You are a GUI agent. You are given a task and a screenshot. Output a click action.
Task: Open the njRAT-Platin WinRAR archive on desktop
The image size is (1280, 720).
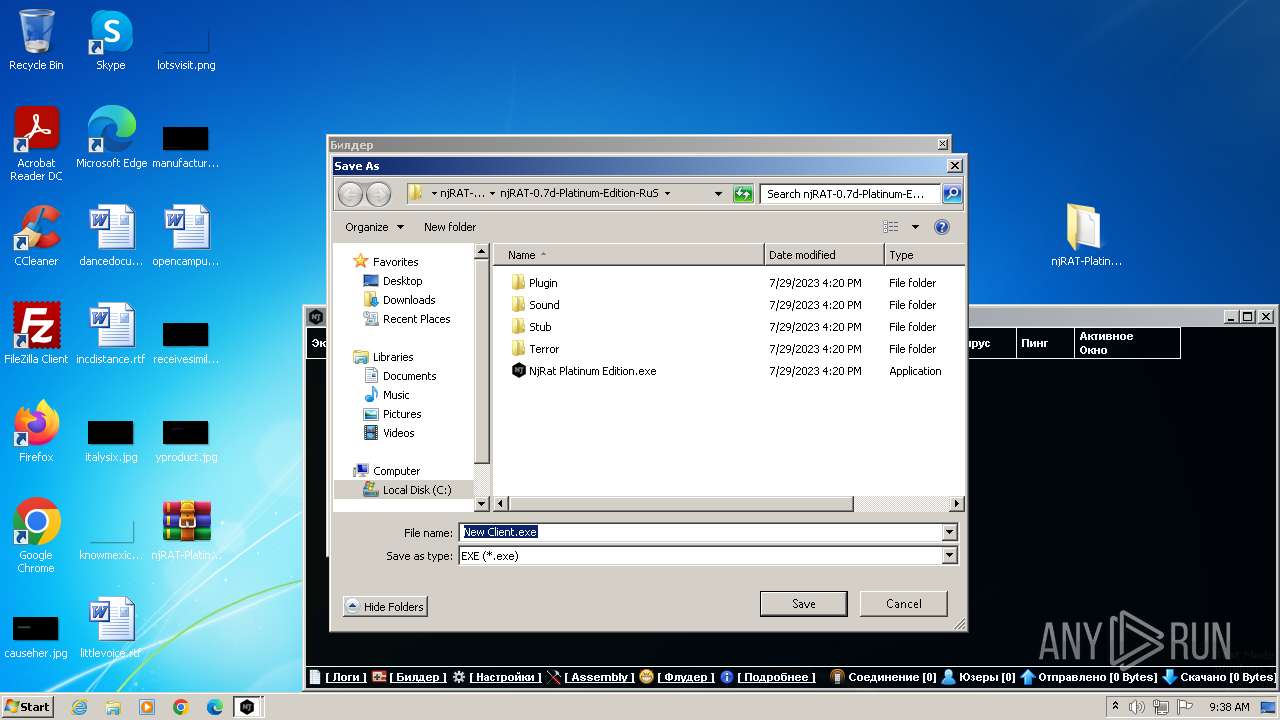click(x=186, y=530)
